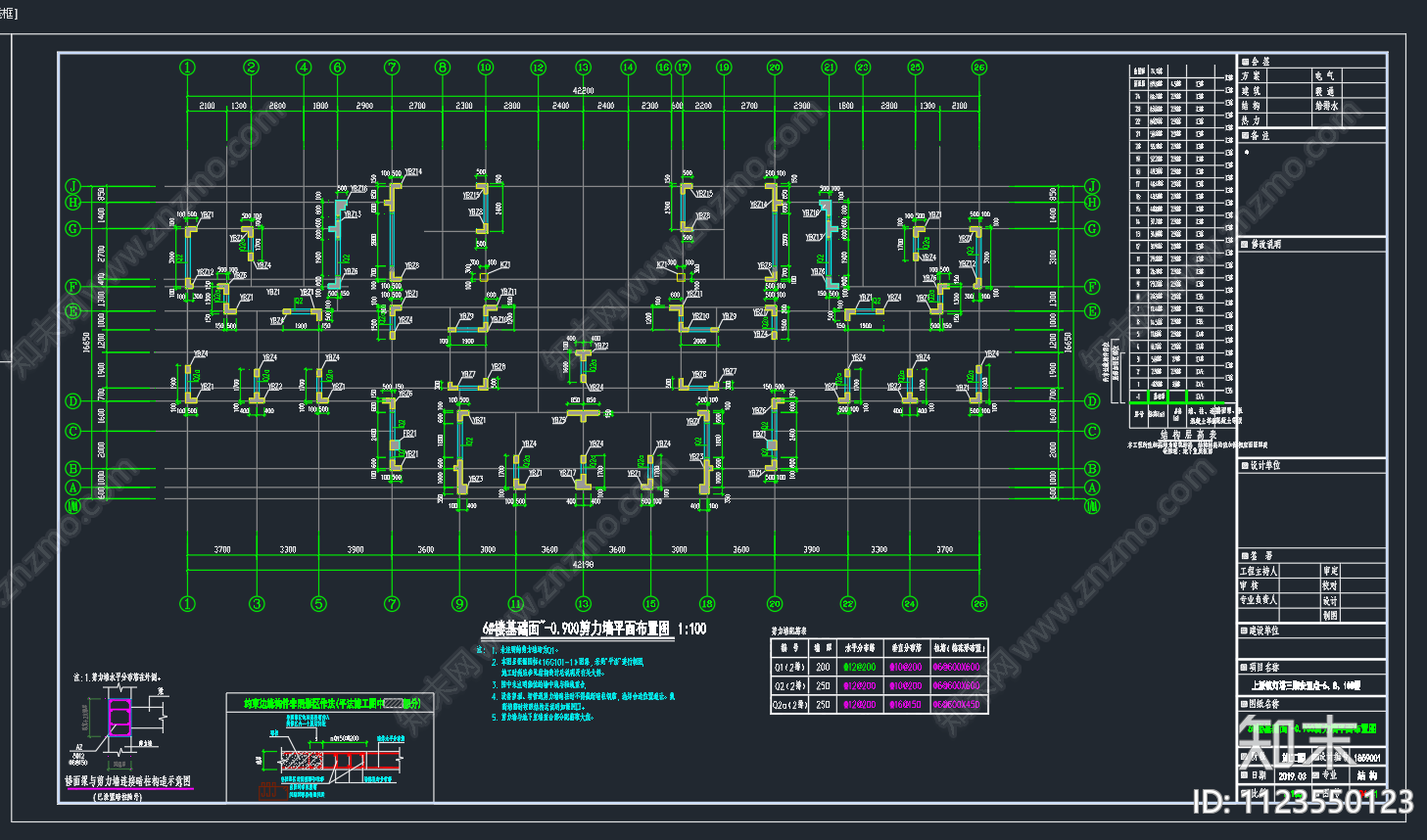
Task: Select tie bar value Φ6@600X450
Action: pyautogui.click(x=956, y=705)
